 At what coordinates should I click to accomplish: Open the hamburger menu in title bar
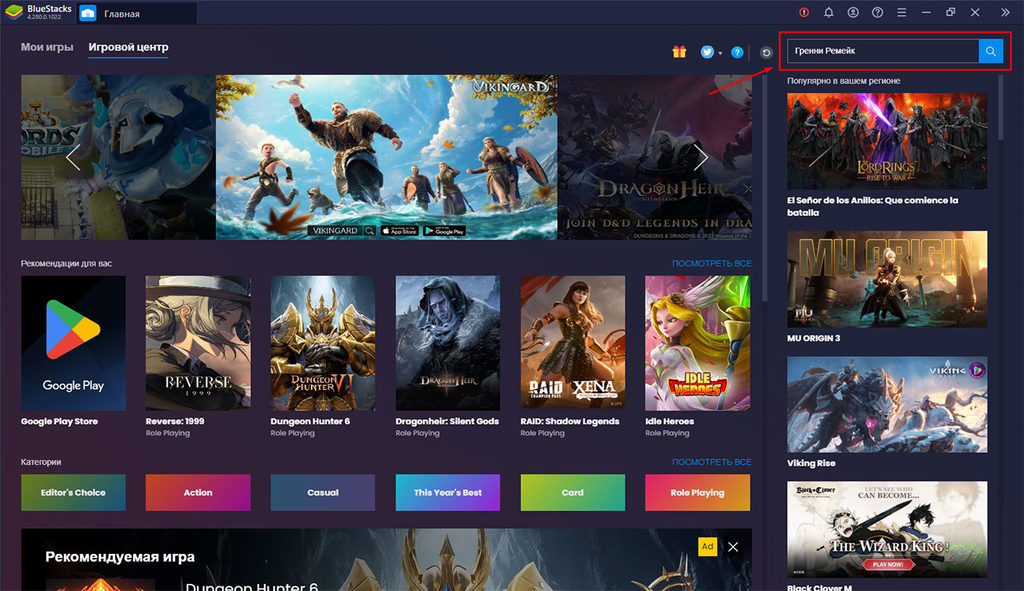coord(901,12)
